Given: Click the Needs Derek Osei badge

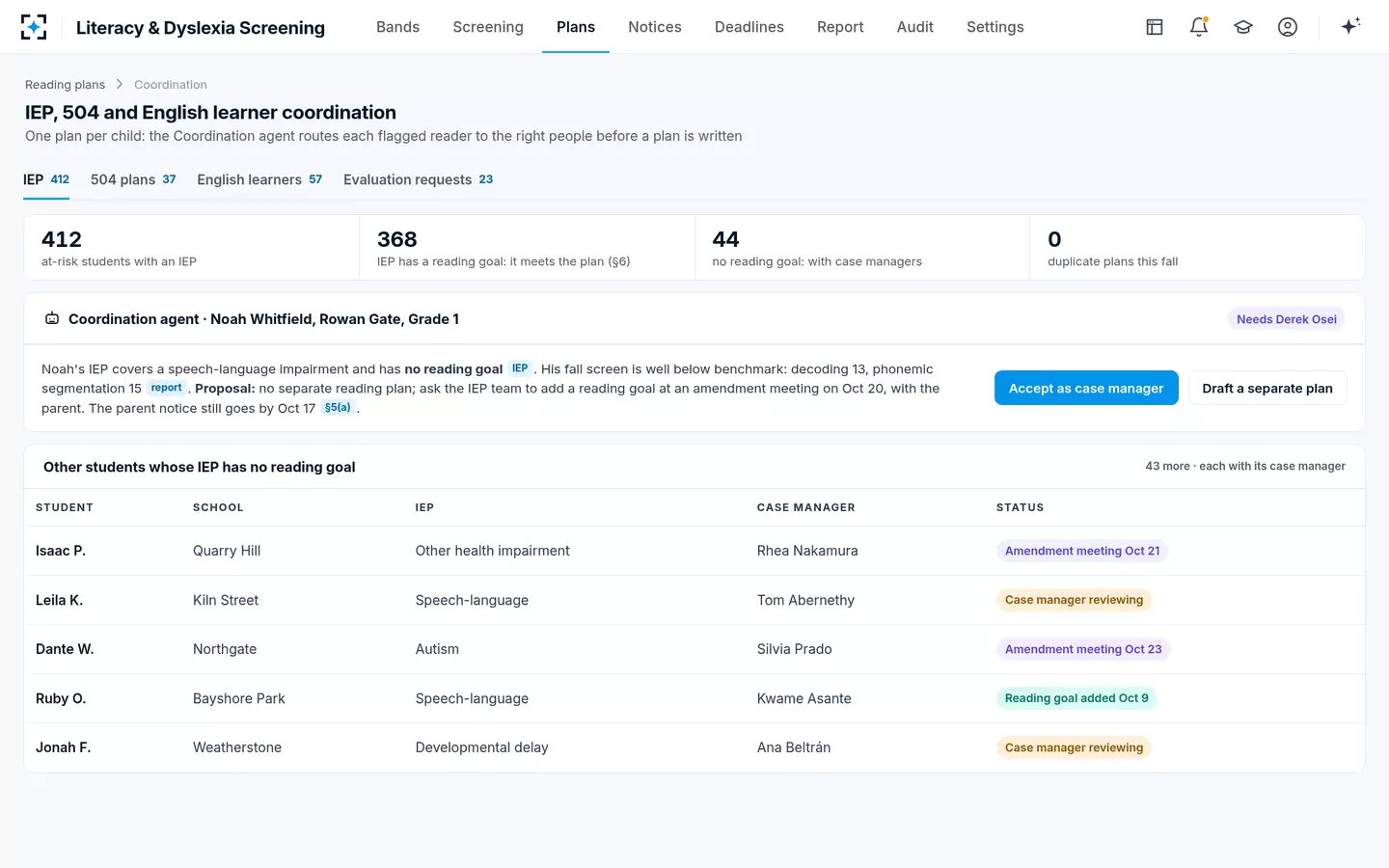Looking at the screenshot, I should coord(1287,319).
